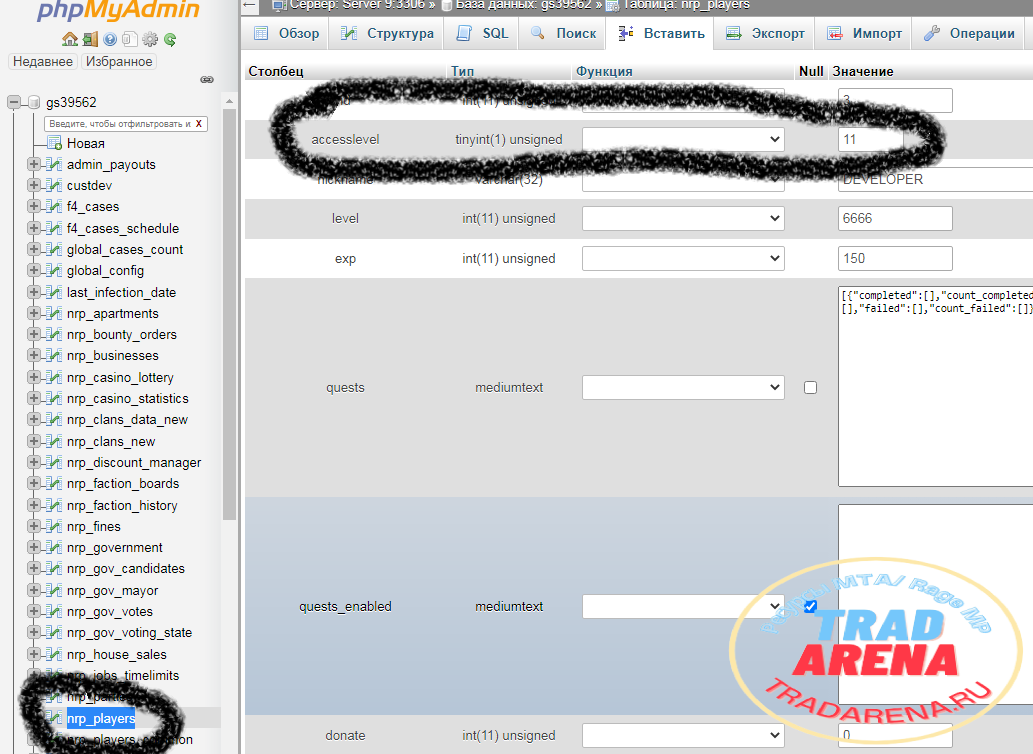Viewport: 1033px width, 754px height.
Task: Click nrp_gov_votes table icon
Action: pos(54,612)
